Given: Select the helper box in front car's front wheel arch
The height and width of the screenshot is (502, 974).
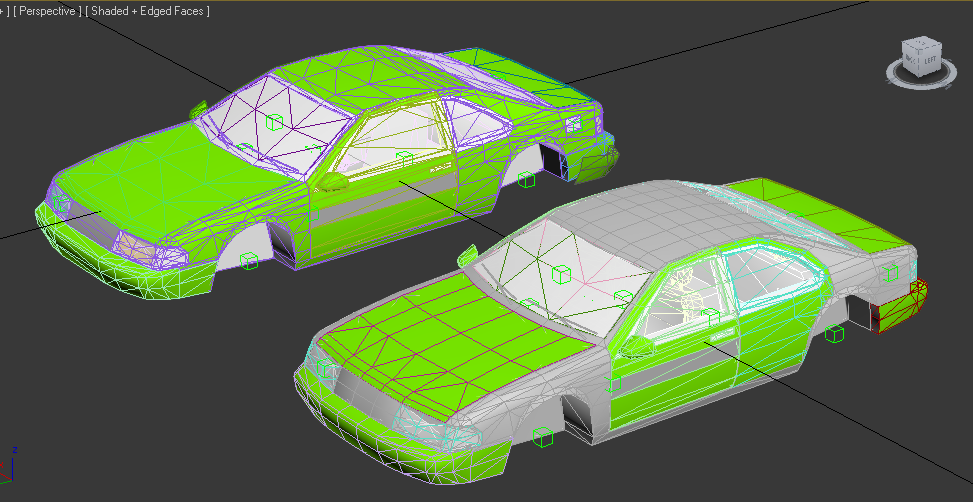Looking at the screenshot, I should click(x=544, y=436).
